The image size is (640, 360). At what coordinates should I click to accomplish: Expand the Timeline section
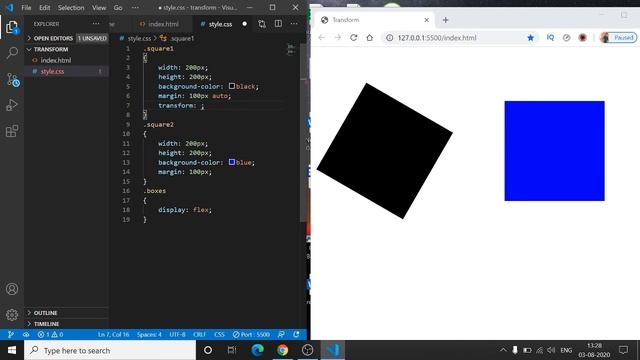pos(67,324)
